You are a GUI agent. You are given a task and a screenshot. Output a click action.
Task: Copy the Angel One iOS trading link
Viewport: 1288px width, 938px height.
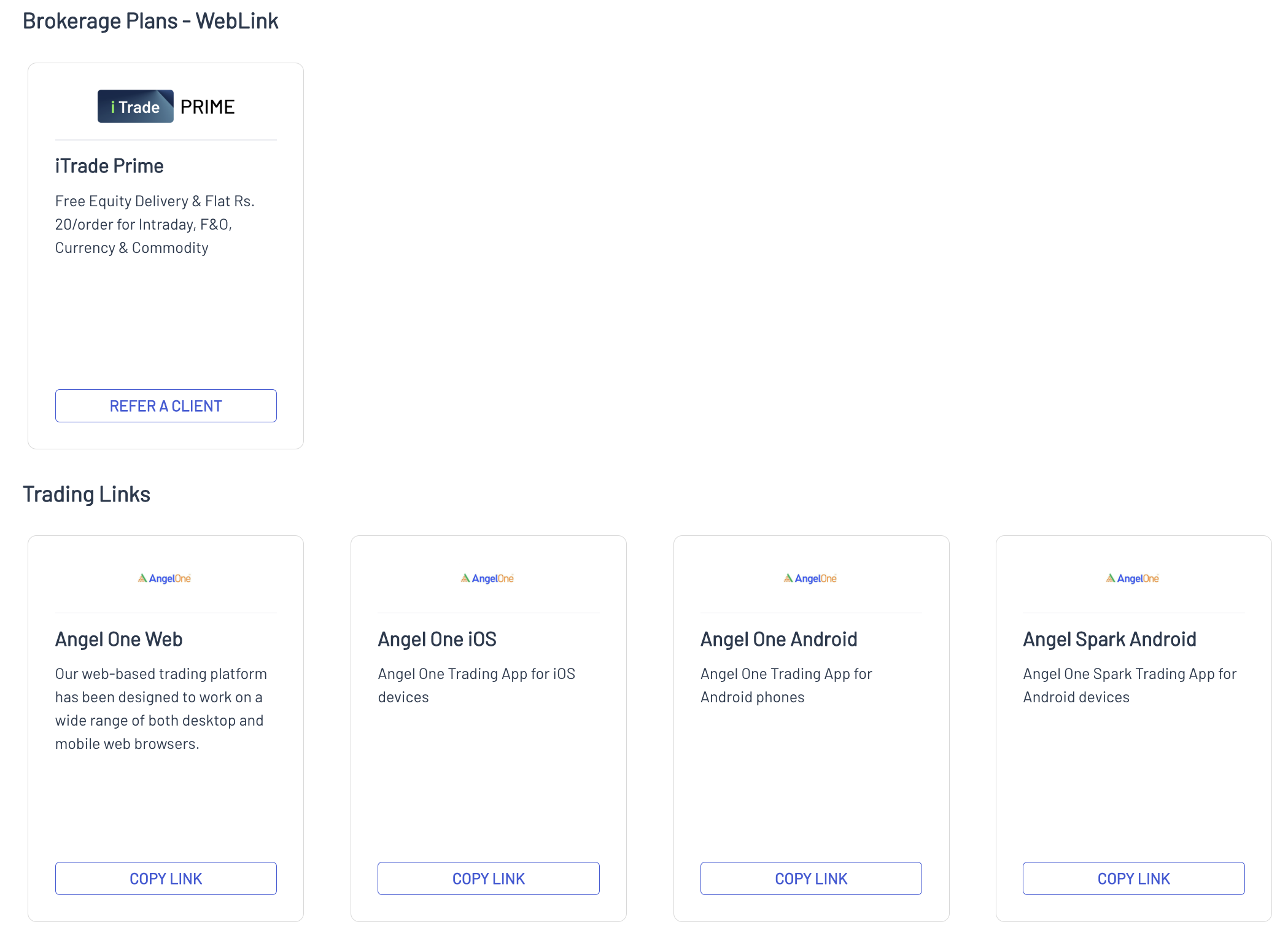click(488, 878)
